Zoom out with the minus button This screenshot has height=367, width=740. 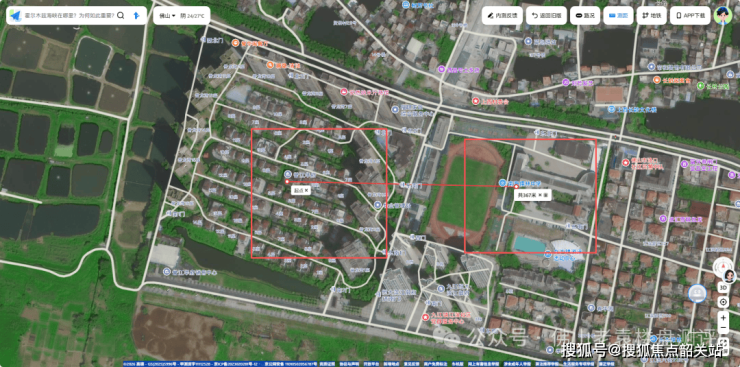(x=723, y=328)
